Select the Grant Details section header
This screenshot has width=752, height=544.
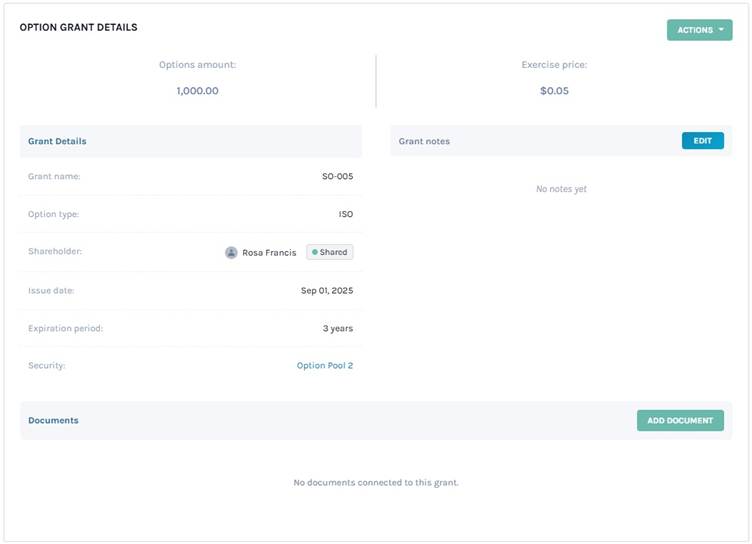pos(57,141)
